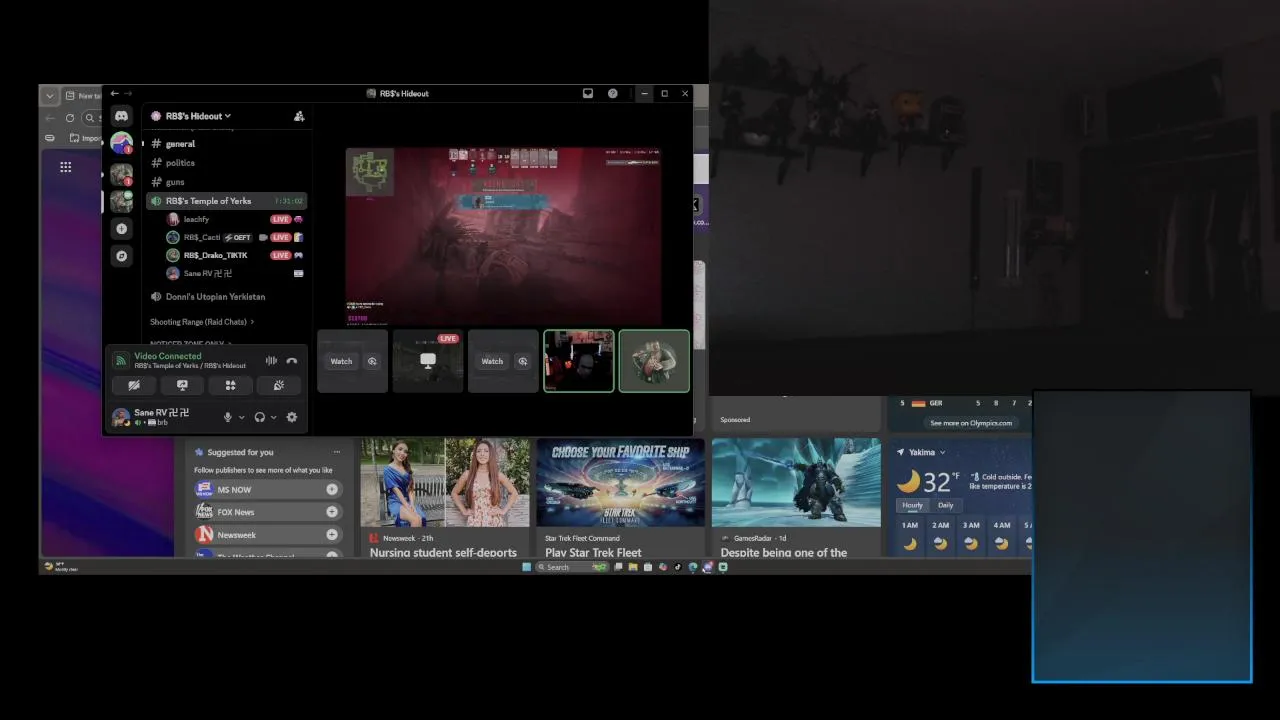Mute the microphone
The height and width of the screenshot is (720, 1280).
pyautogui.click(x=228, y=417)
